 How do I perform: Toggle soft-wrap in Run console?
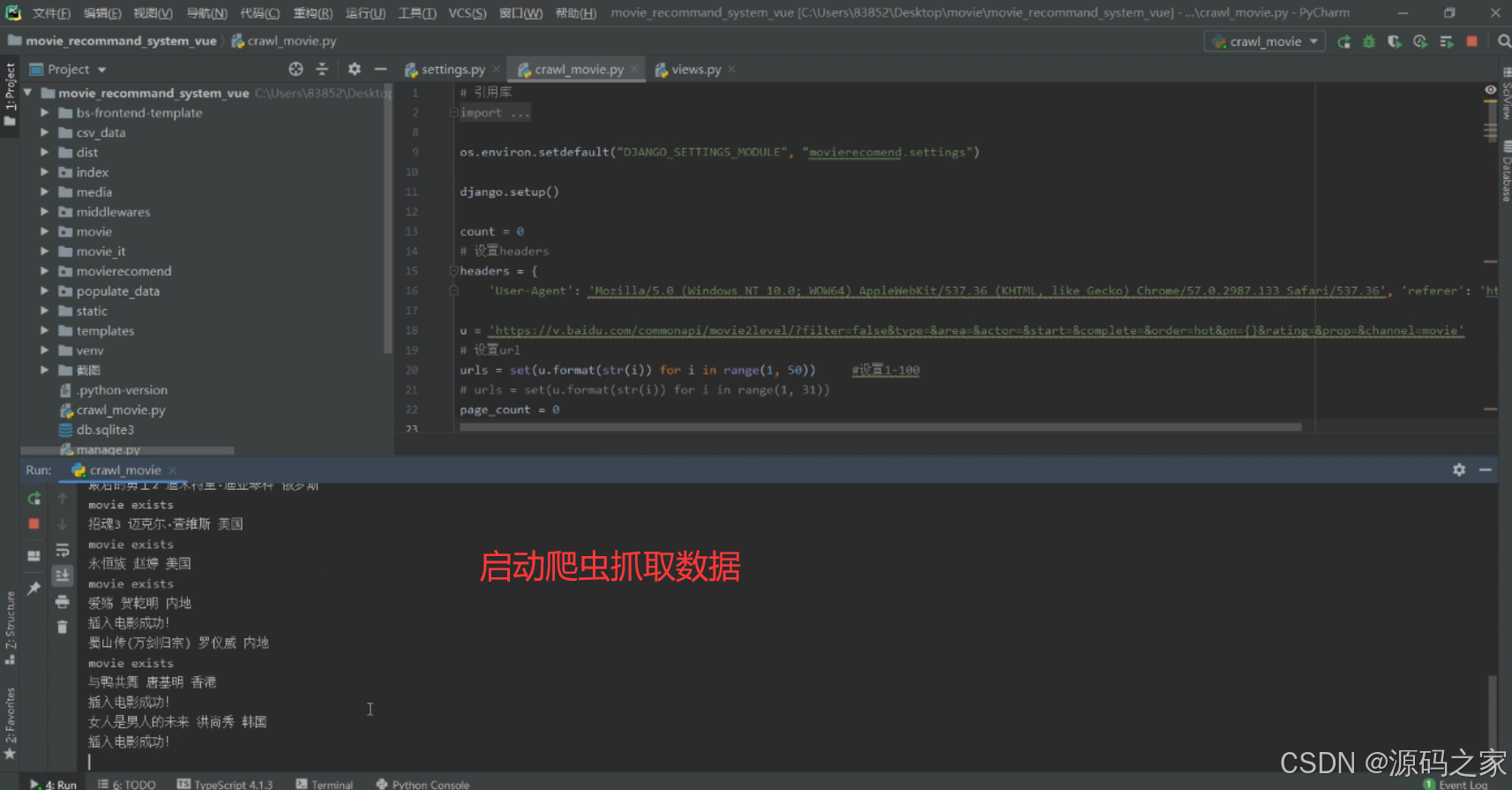click(x=63, y=550)
